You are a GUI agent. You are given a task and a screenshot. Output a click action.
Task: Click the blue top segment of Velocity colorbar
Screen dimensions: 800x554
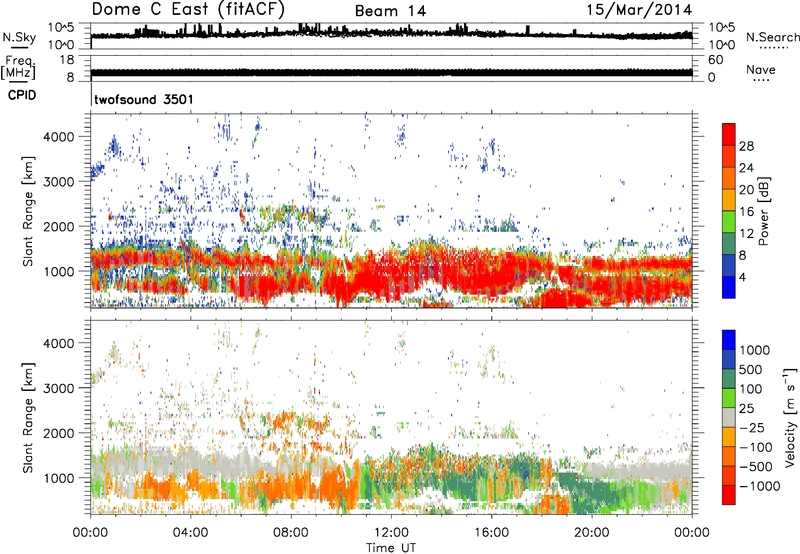point(729,340)
